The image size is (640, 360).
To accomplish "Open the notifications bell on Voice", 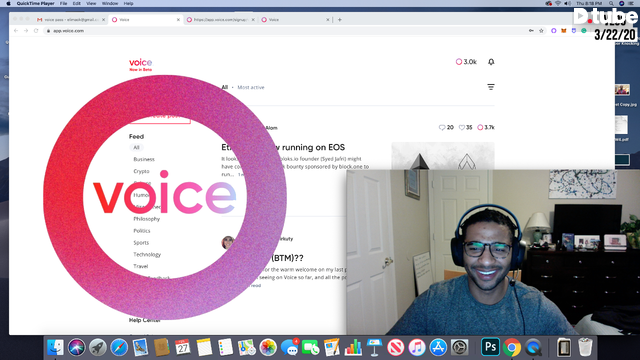I will 491,62.
